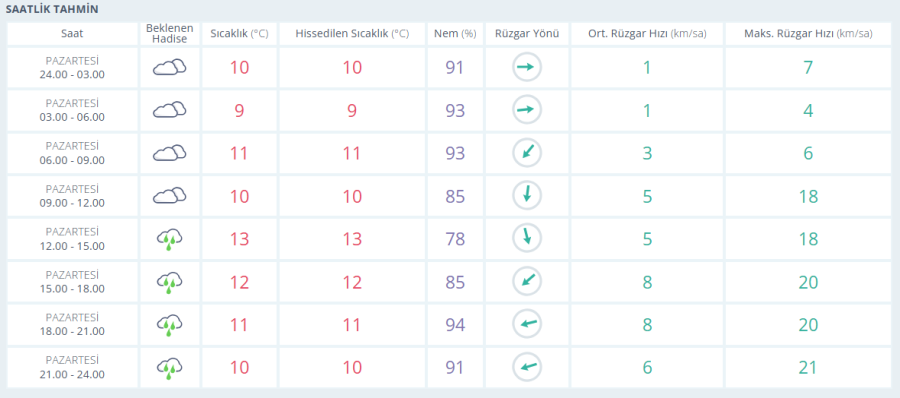This screenshot has width=900, height=398.
Task: Click the Beklenen Hadise column header
Action: (x=169, y=34)
